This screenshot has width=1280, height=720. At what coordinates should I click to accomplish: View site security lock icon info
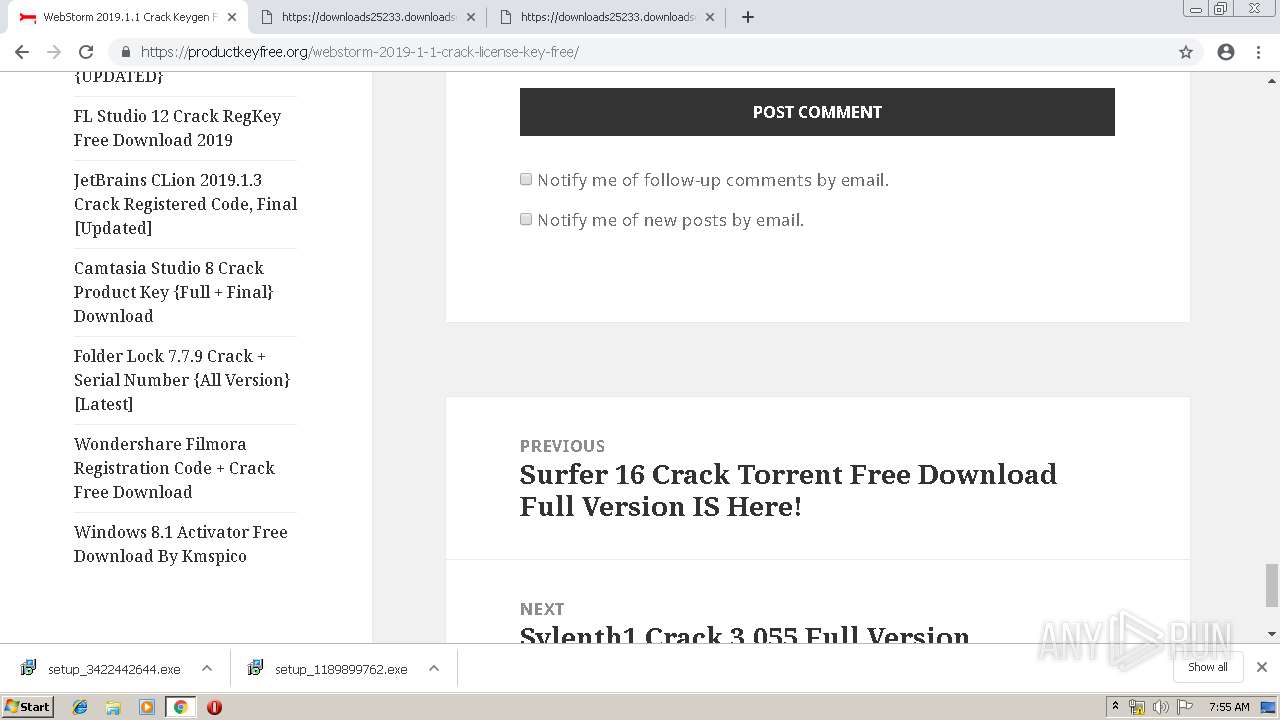125,52
